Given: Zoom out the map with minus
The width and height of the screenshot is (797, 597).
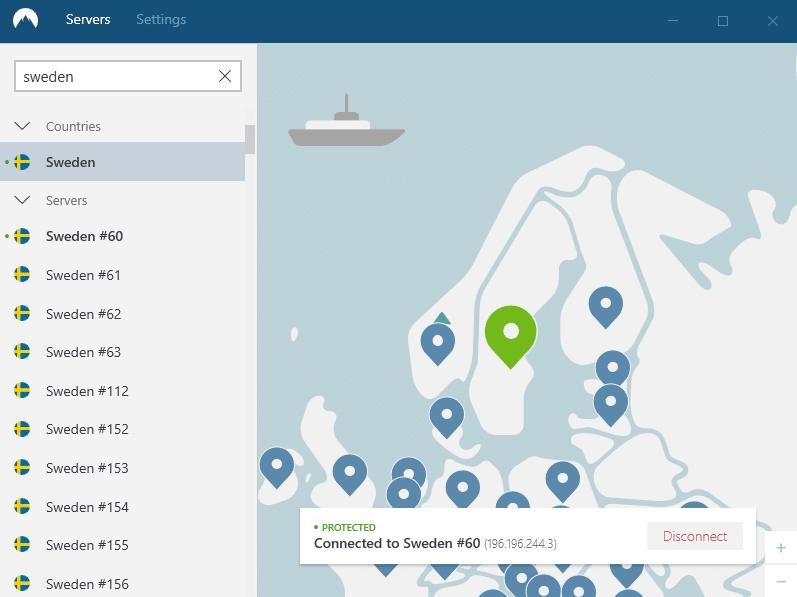Looking at the screenshot, I should point(781,581).
